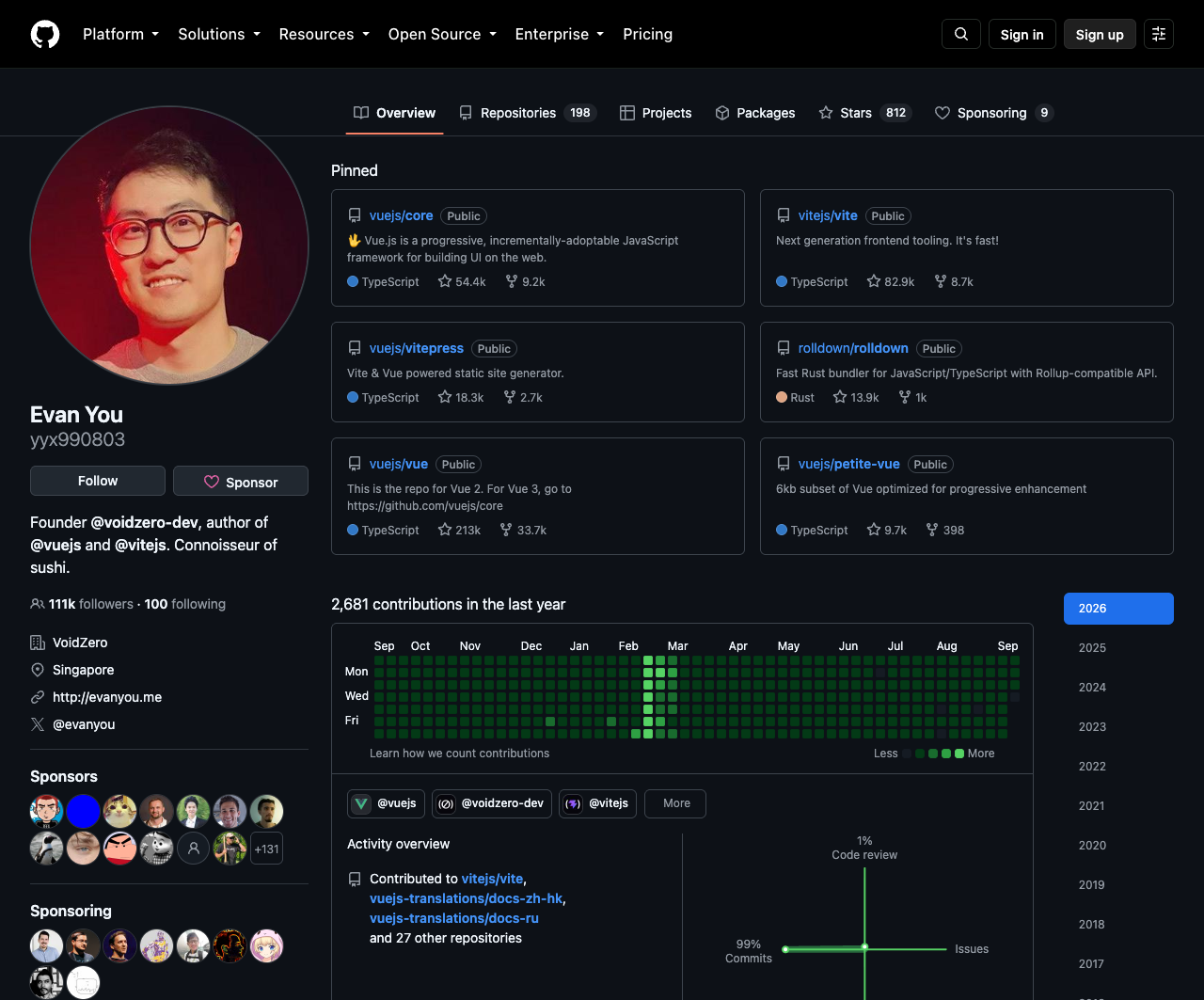Select the 2026 contribution year

click(1118, 609)
